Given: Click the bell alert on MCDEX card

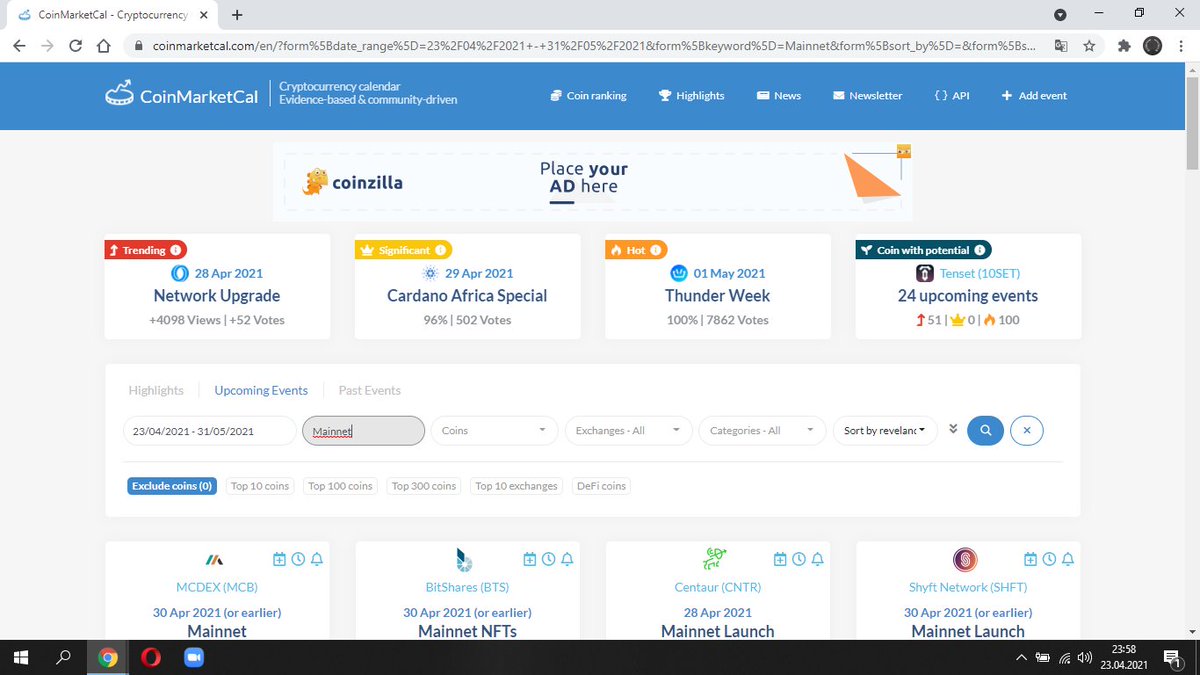Looking at the screenshot, I should click(317, 559).
